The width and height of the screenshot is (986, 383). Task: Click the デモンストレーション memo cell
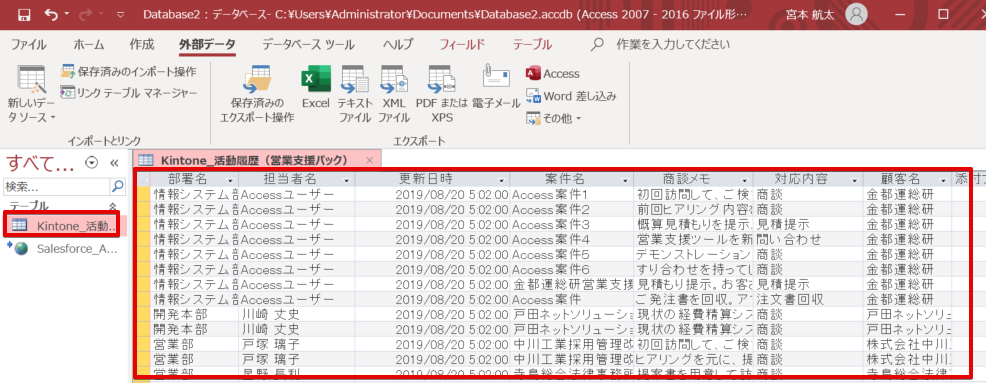click(x=694, y=255)
